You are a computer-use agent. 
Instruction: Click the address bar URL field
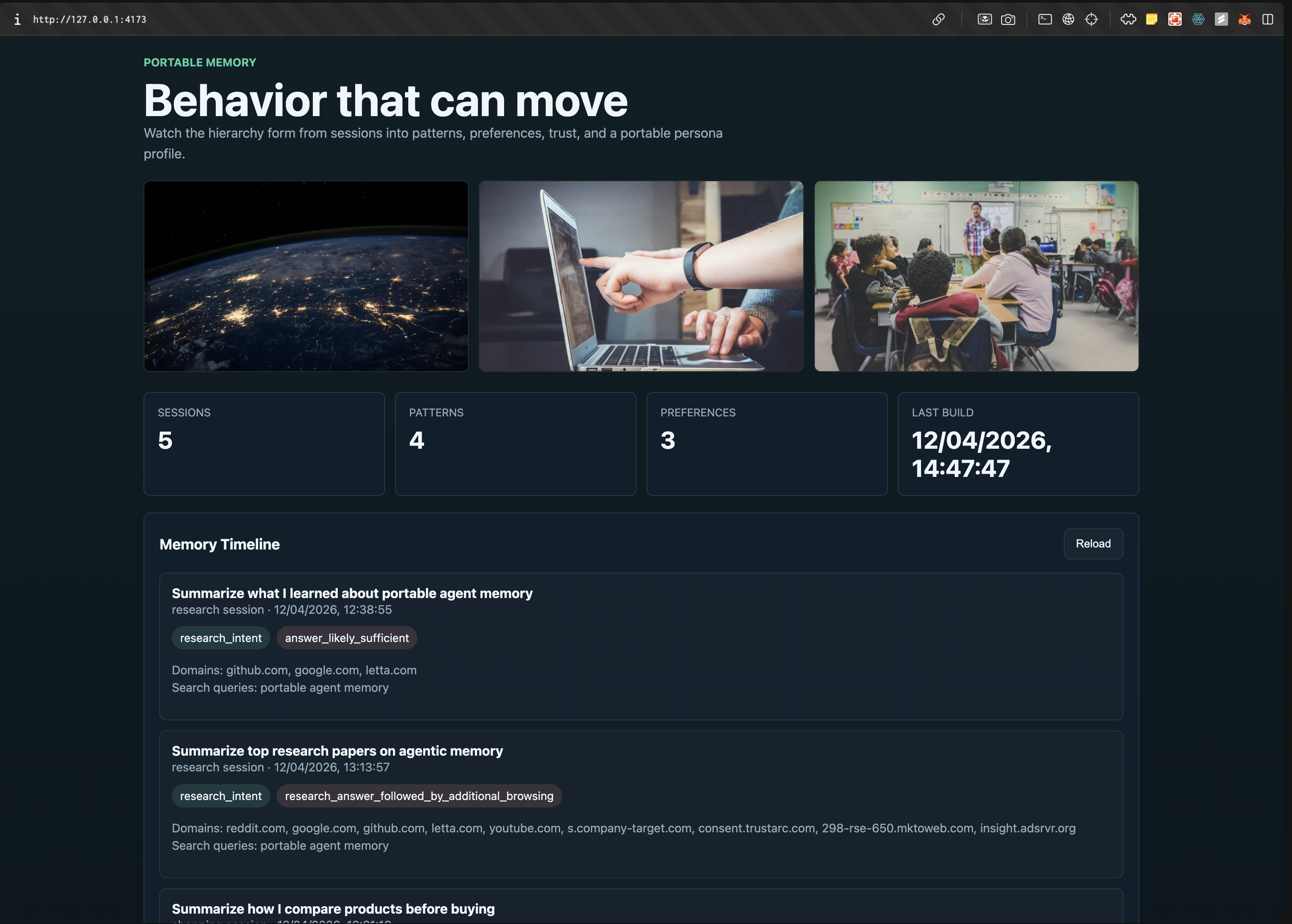90,19
